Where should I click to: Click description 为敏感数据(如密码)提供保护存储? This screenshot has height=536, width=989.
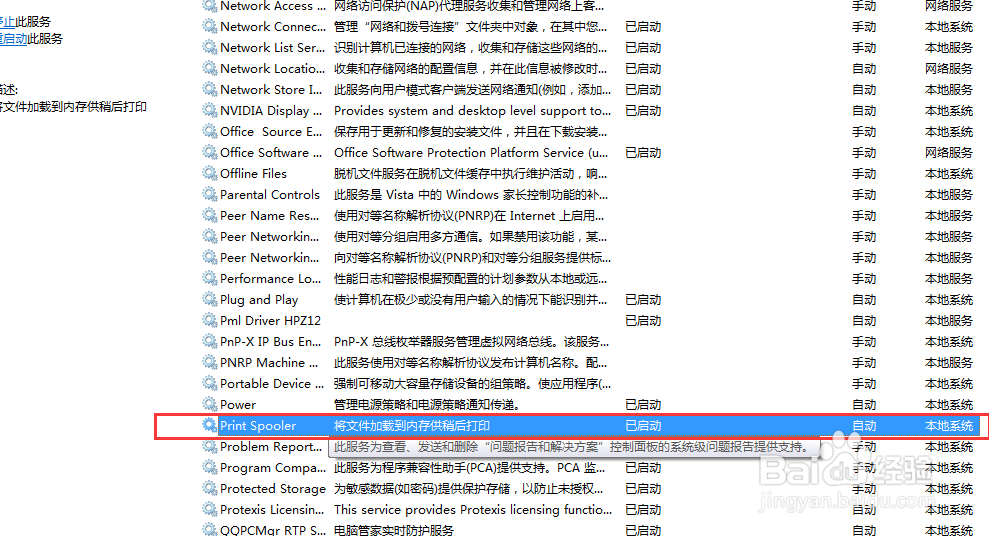(469, 489)
